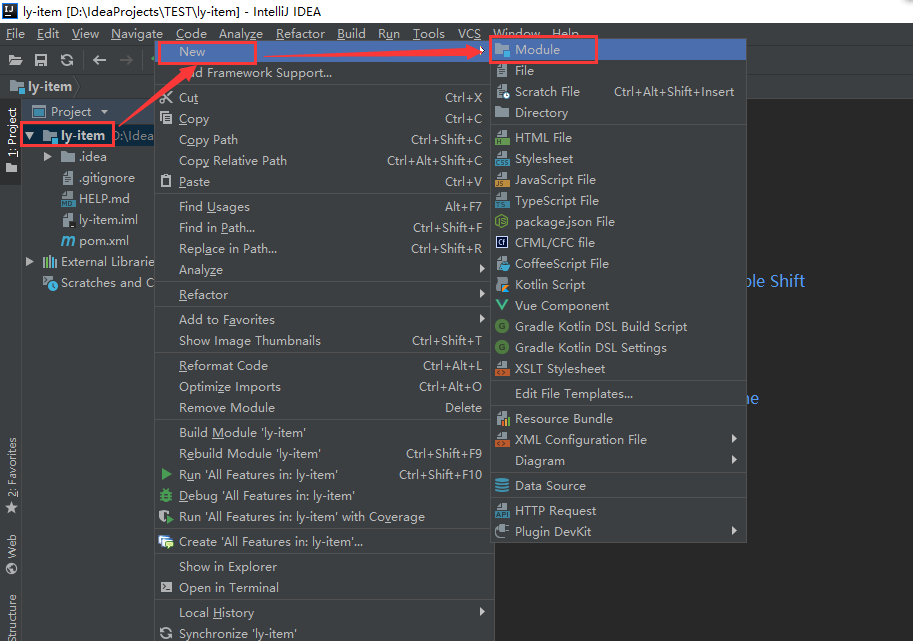The image size is (913, 641).
Task: Click the Vue Component icon
Action: [502, 306]
